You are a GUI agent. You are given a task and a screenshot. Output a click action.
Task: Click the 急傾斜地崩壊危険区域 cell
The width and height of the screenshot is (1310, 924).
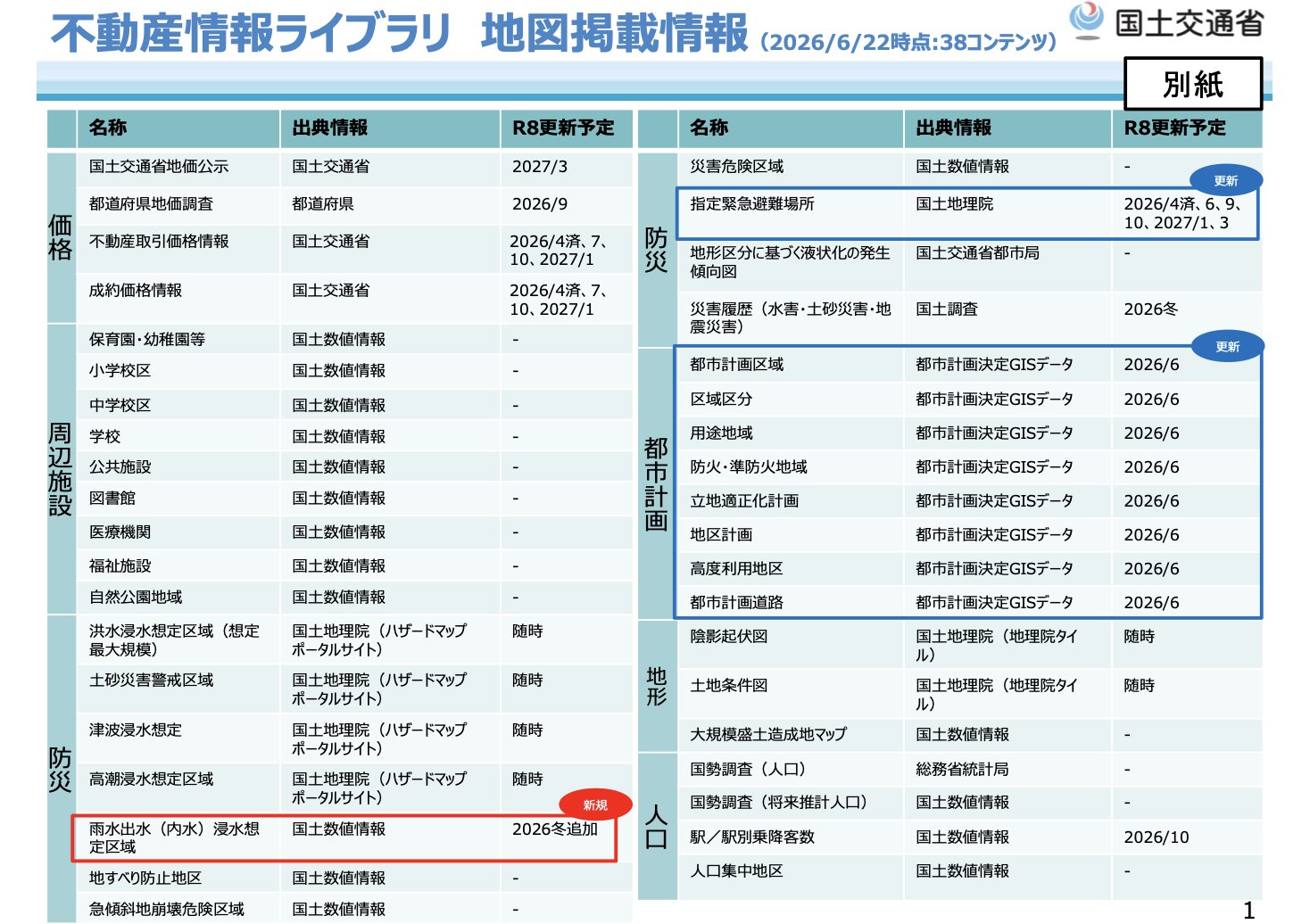167,910
